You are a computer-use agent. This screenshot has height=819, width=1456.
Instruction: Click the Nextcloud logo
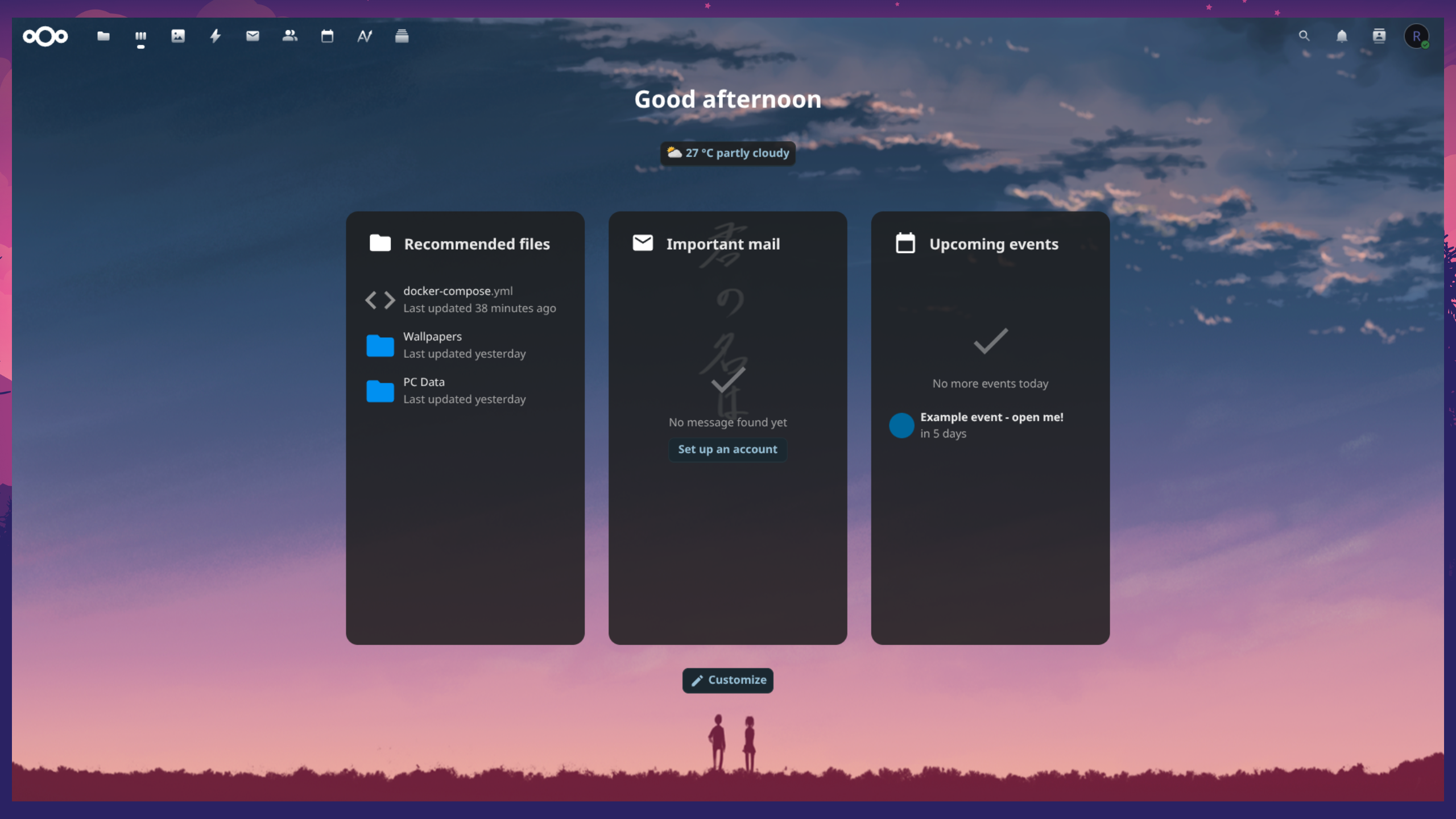click(45, 36)
